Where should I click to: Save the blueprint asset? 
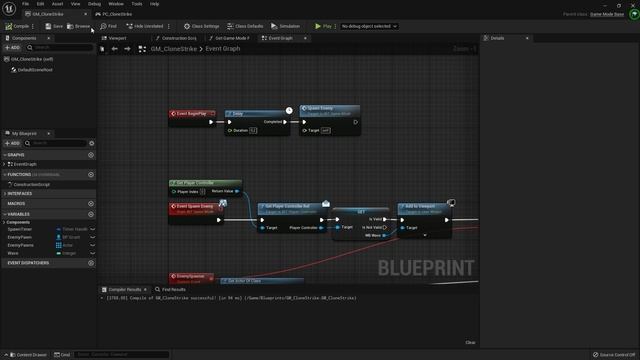(x=54, y=26)
